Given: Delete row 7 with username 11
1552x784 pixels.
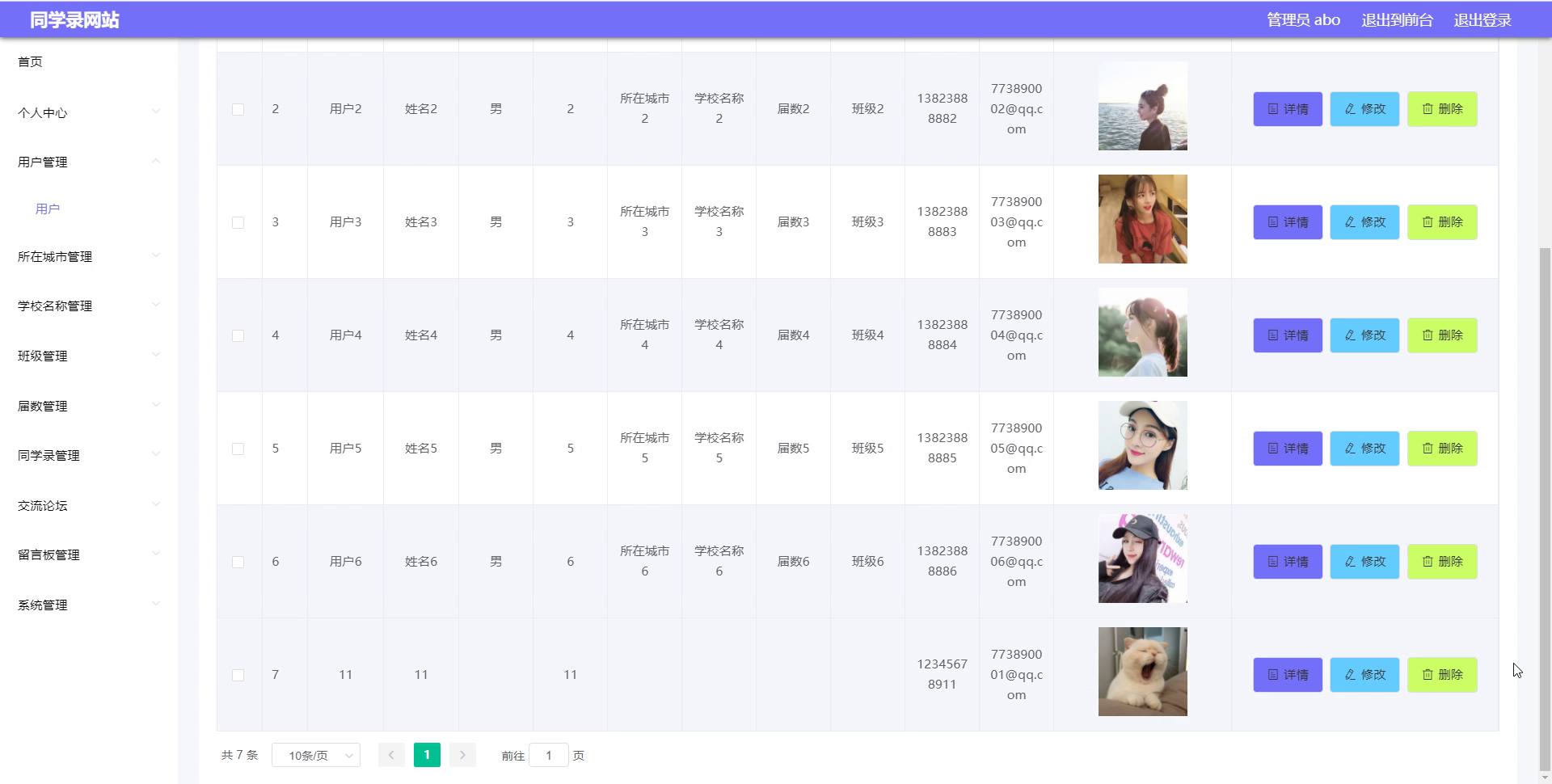Looking at the screenshot, I should (1442, 675).
